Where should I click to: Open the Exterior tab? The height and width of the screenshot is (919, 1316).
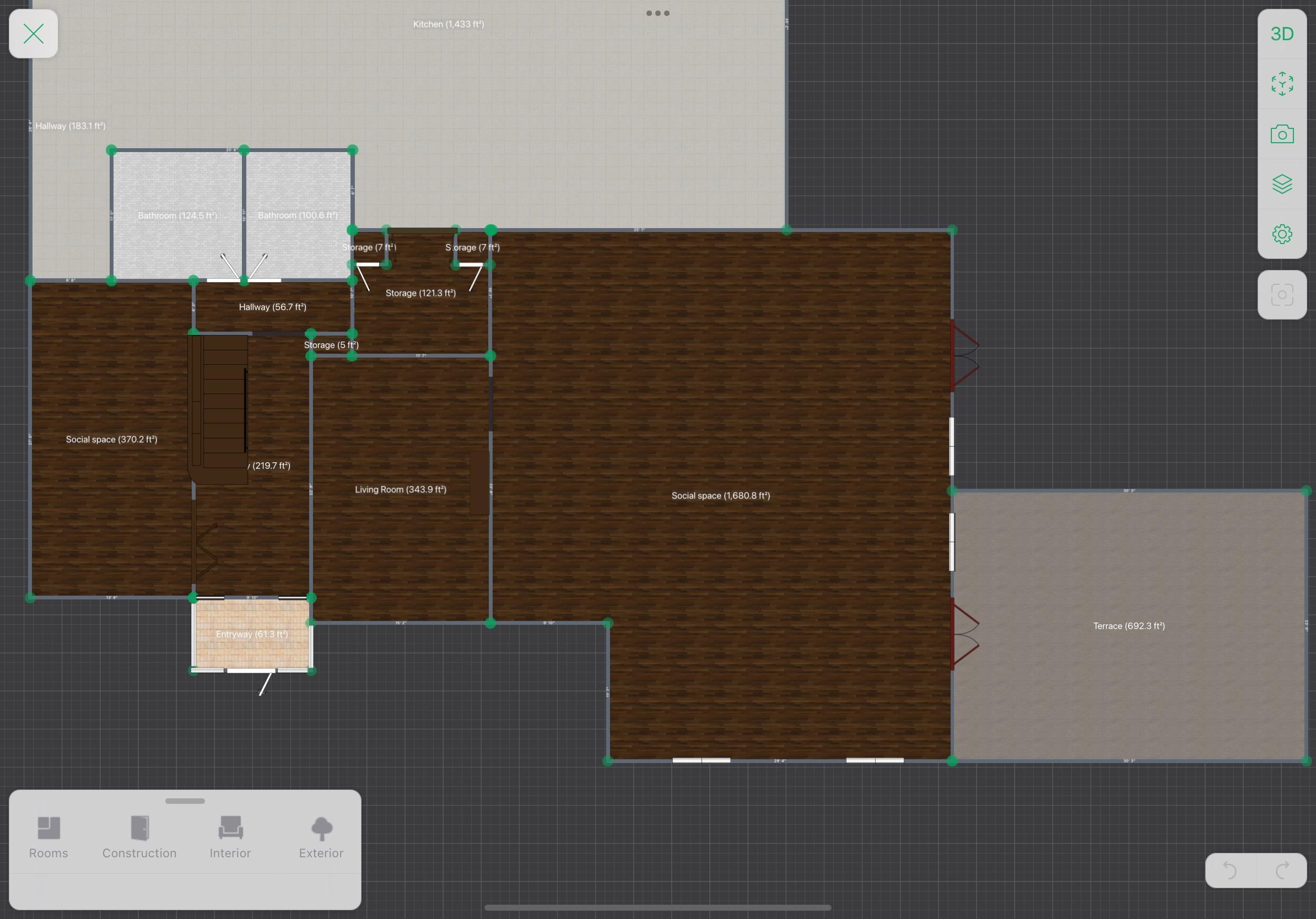pos(321,837)
